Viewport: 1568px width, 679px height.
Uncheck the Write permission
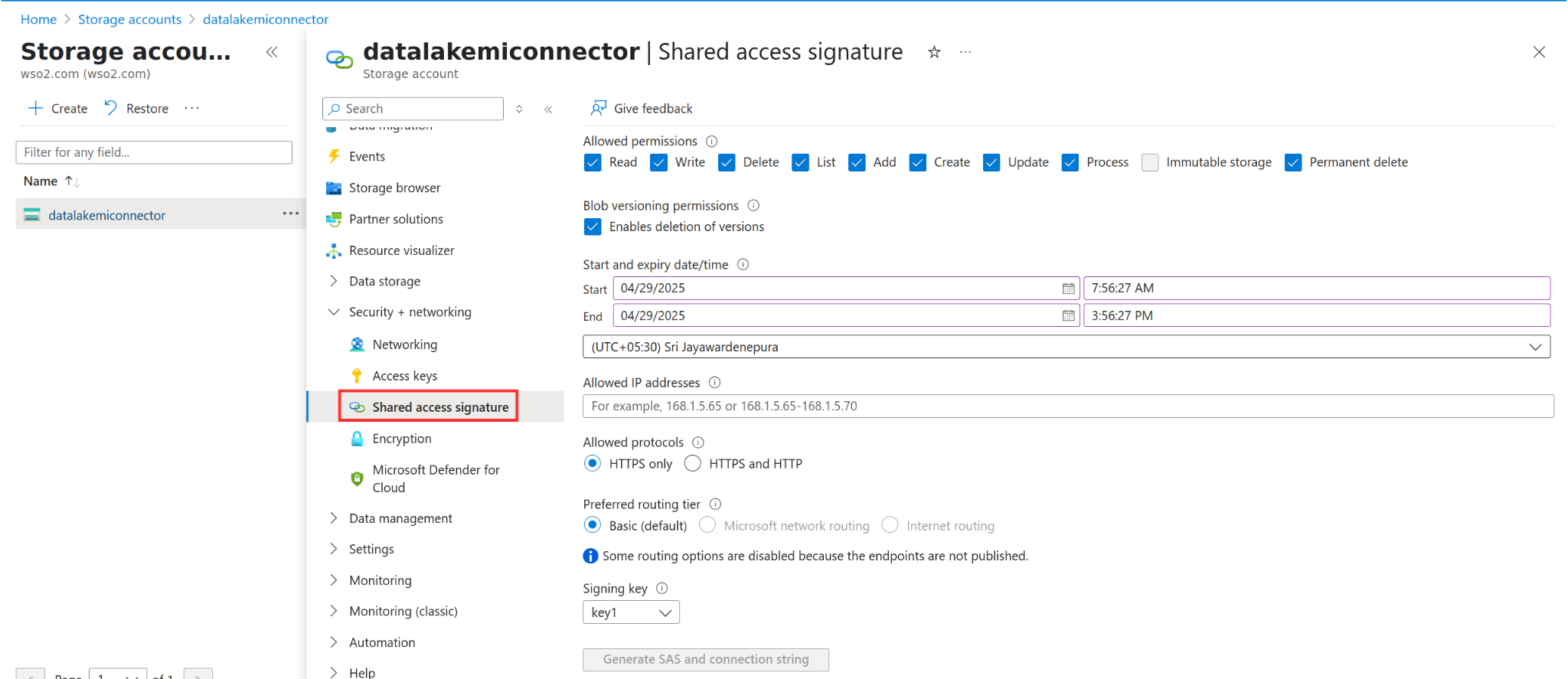click(x=658, y=162)
